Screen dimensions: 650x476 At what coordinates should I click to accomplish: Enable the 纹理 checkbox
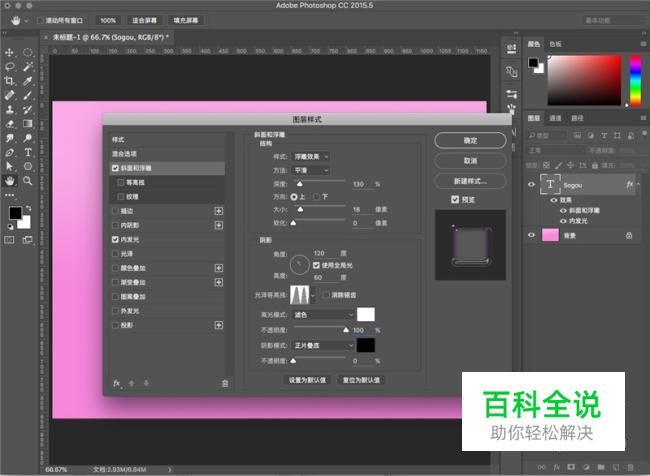point(121,197)
